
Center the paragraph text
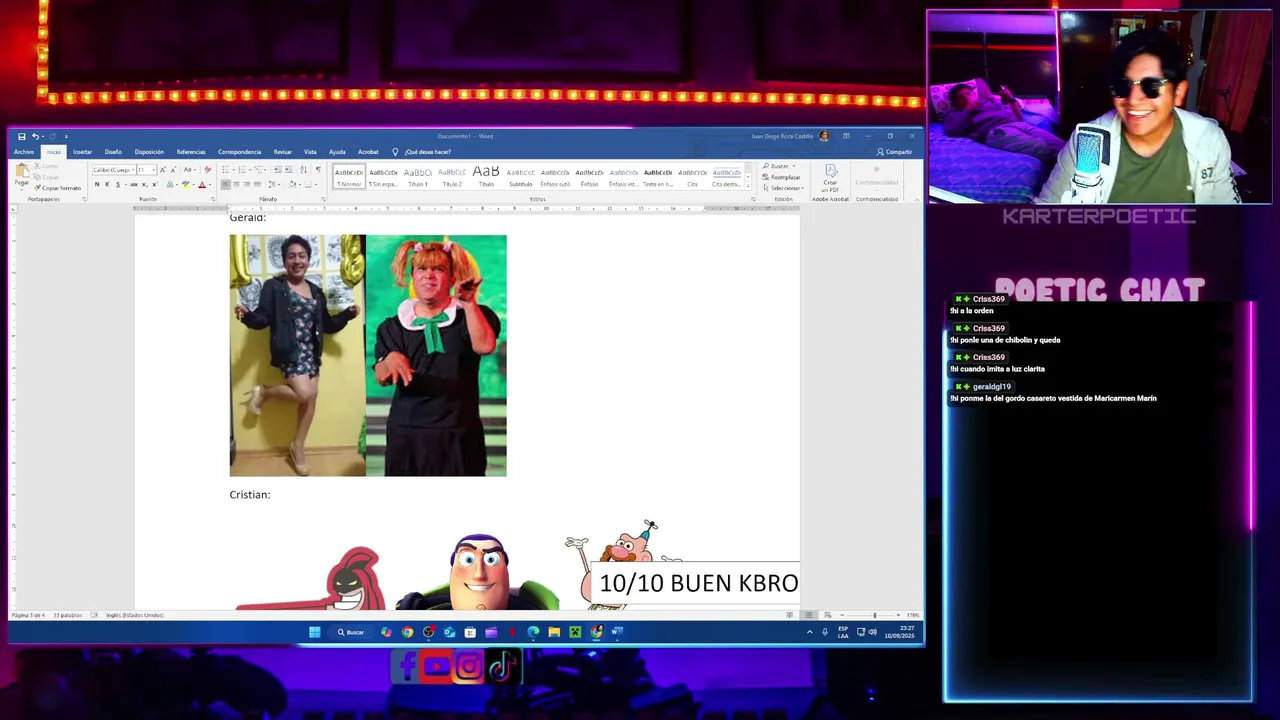coord(236,184)
